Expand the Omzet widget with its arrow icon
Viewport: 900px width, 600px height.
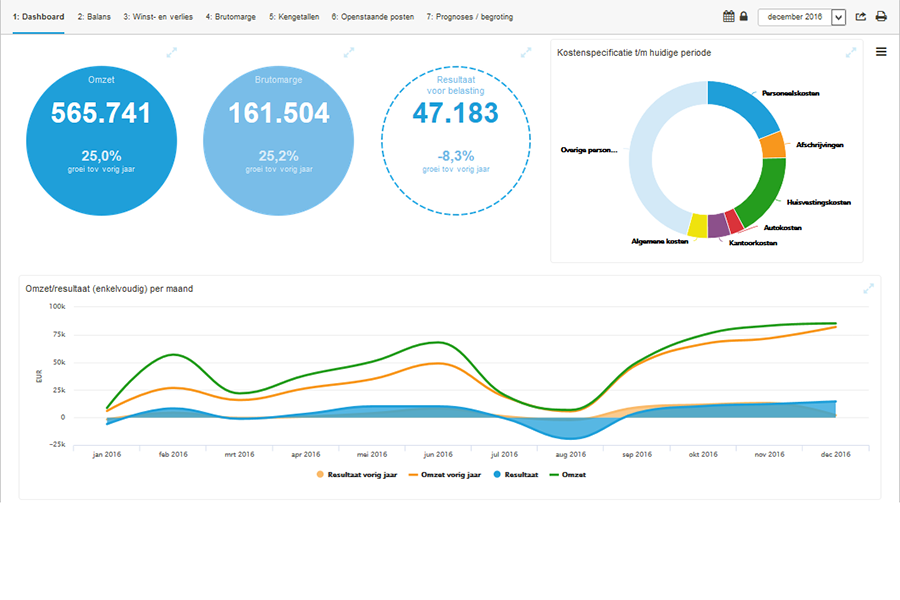[172, 52]
